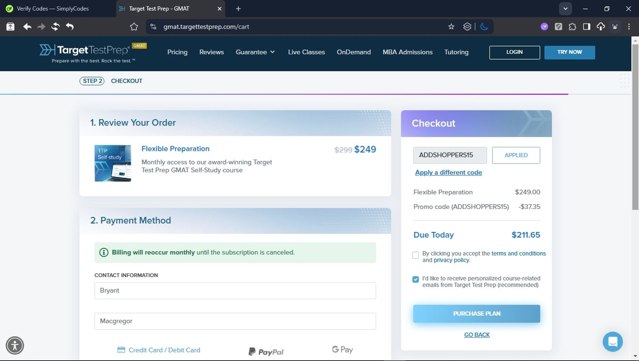The height and width of the screenshot is (361, 639).
Task: Click the page vertical scrollbar
Action: coord(635,126)
